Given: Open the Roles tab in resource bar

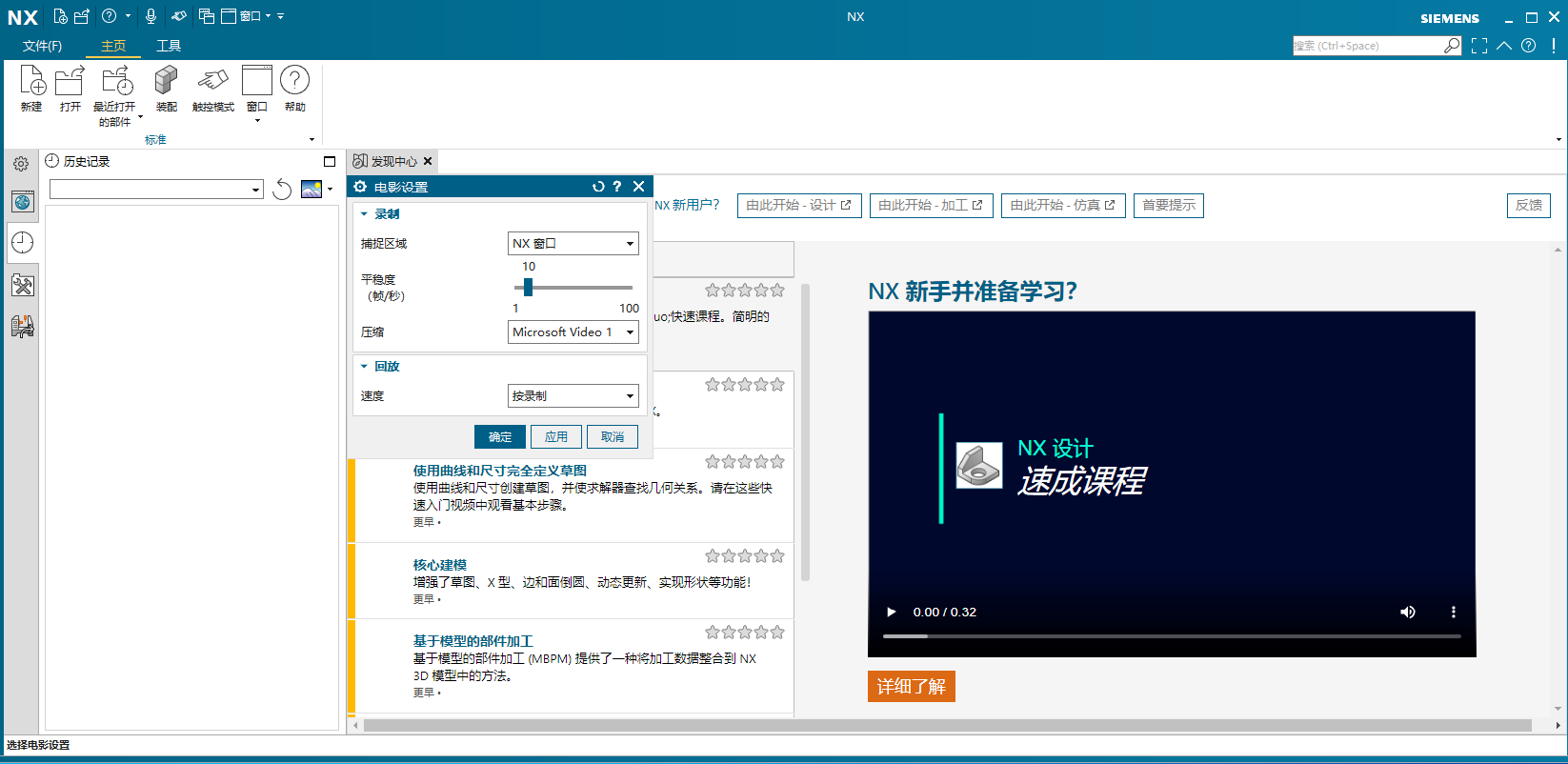Looking at the screenshot, I should pos(23,285).
